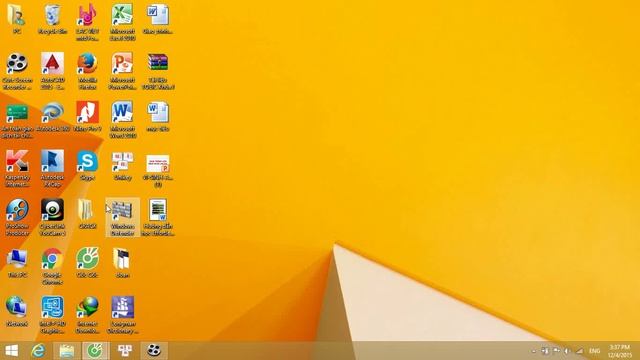This screenshot has width=640, height=360.
Task: Click the ENG input language indicator
Action: (595, 351)
